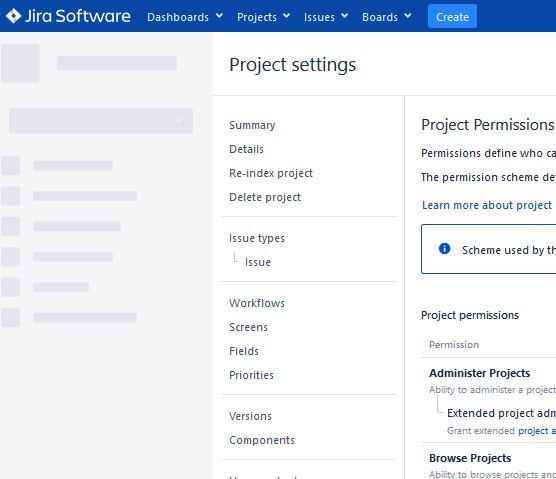Click the blue info icon beside Scheme used
The height and width of the screenshot is (479, 556).
(444, 249)
